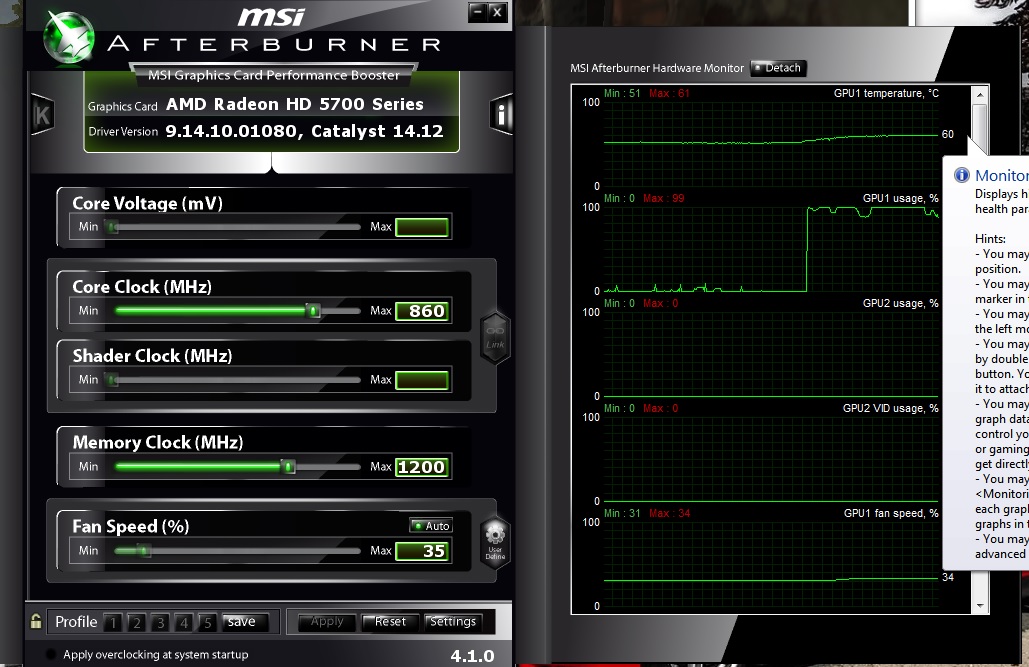Image resolution: width=1029 pixels, height=667 pixels.
Task: Click the GPU1 temperature graph
Action: click(771, 144)
